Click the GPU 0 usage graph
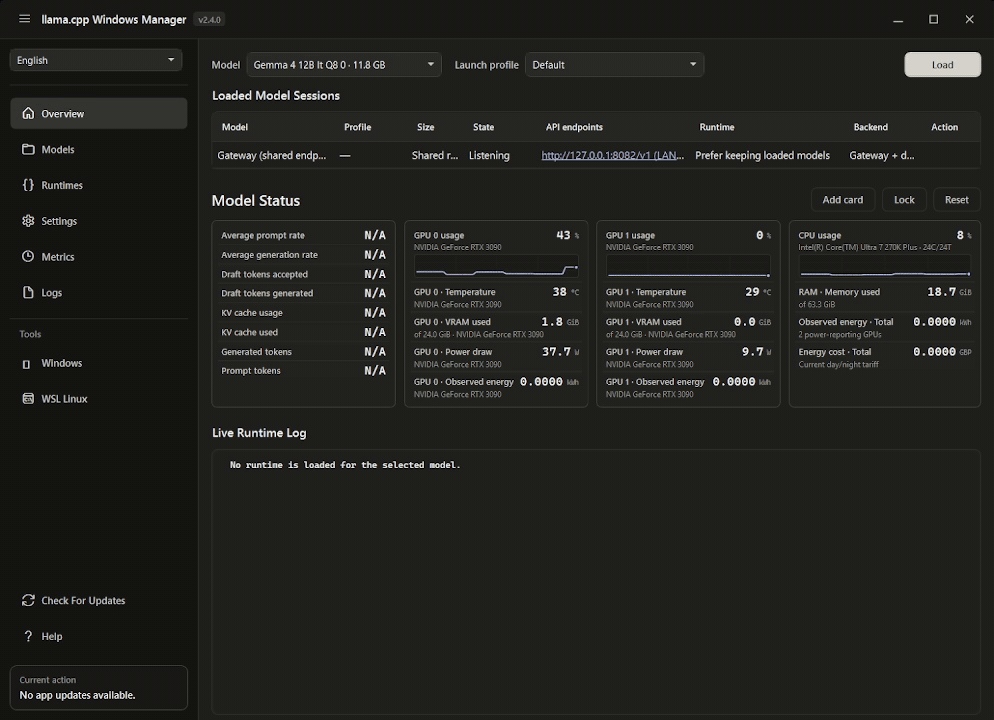Screen dimensions: 994x720 coord(496,266)
